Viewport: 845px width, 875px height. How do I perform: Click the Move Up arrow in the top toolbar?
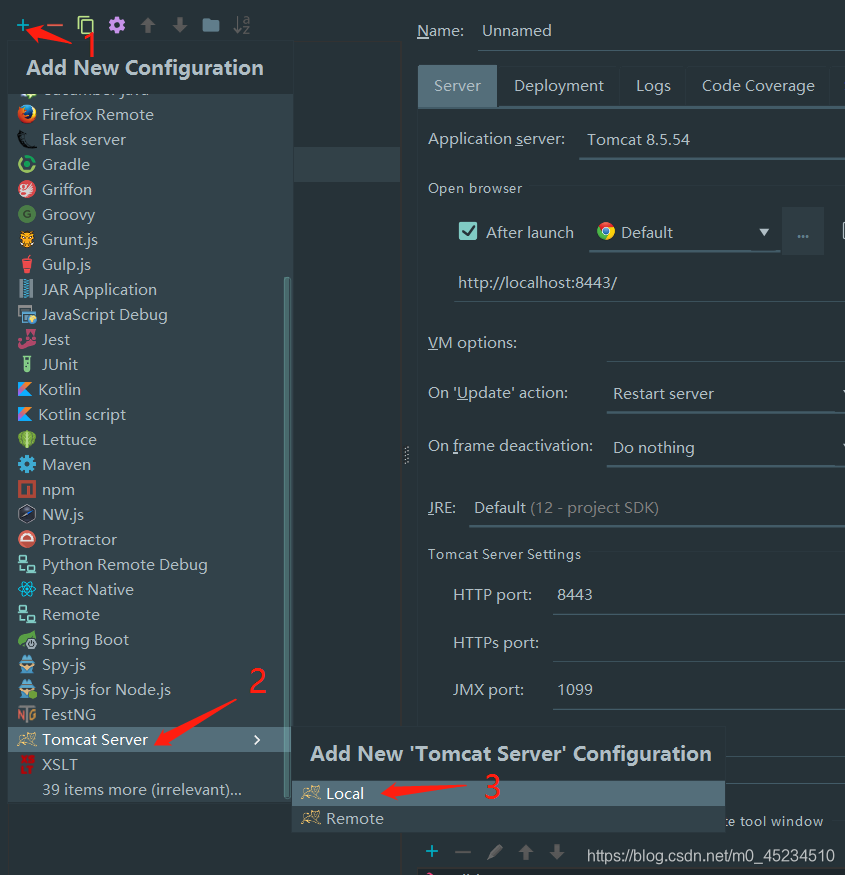point(148,25)
